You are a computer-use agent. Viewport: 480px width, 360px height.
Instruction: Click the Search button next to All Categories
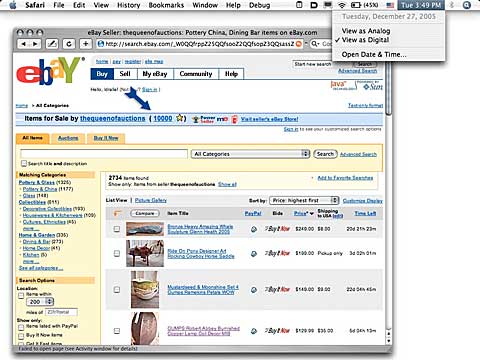pos(325,154)
